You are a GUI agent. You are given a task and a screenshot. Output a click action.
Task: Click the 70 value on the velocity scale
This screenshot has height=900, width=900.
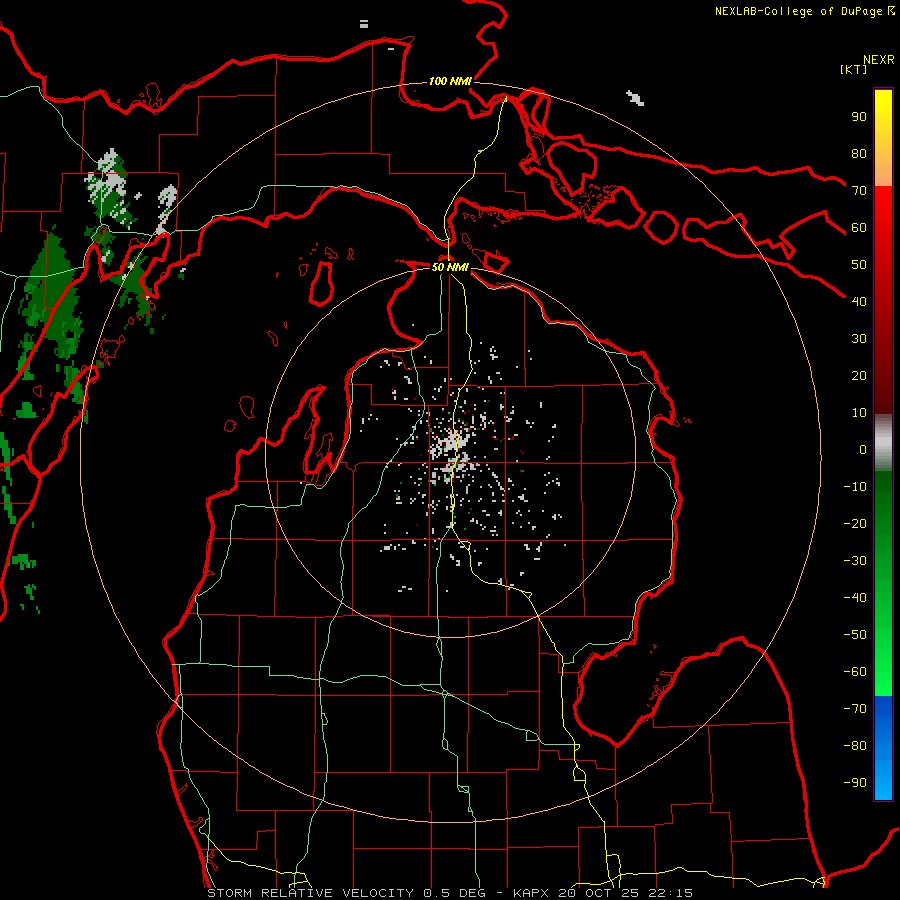859,191
